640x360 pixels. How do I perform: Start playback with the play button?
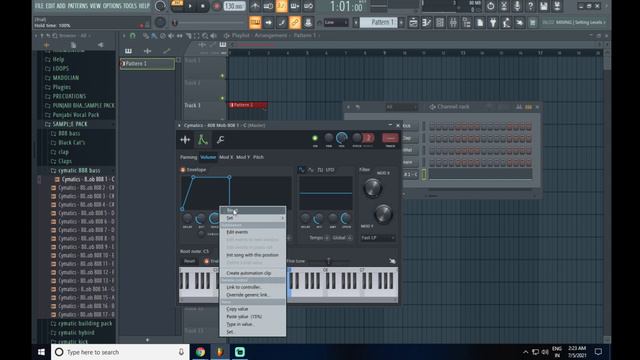point(190,6)
